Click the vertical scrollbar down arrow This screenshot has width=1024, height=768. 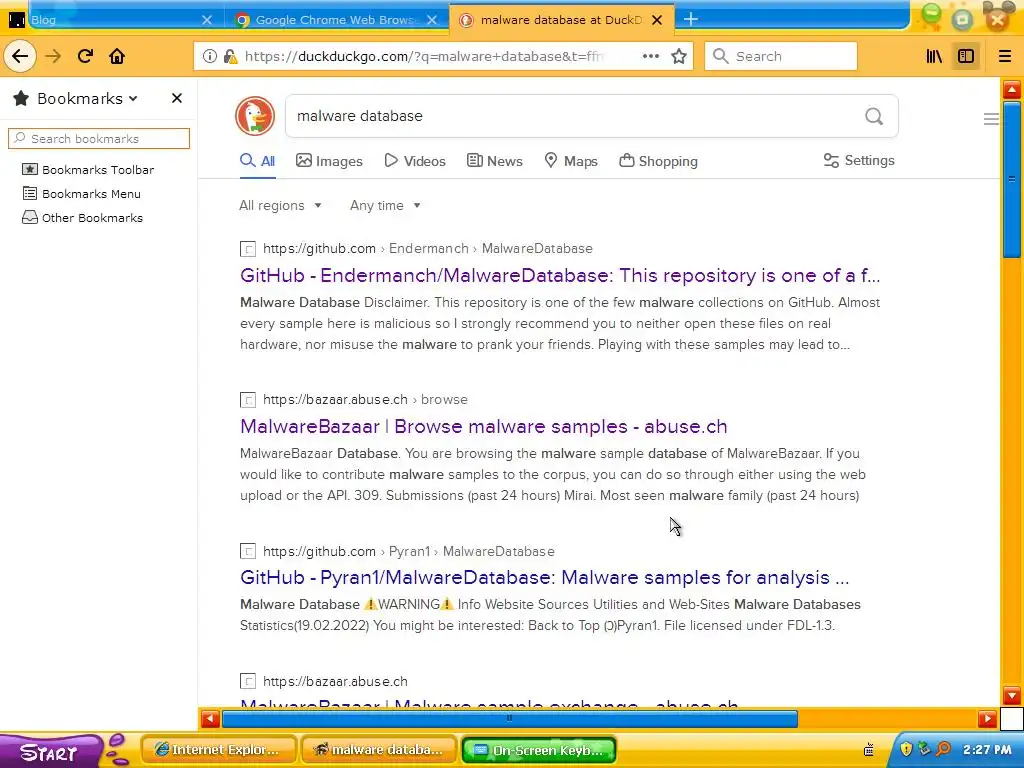click(x=1012, y=696)
